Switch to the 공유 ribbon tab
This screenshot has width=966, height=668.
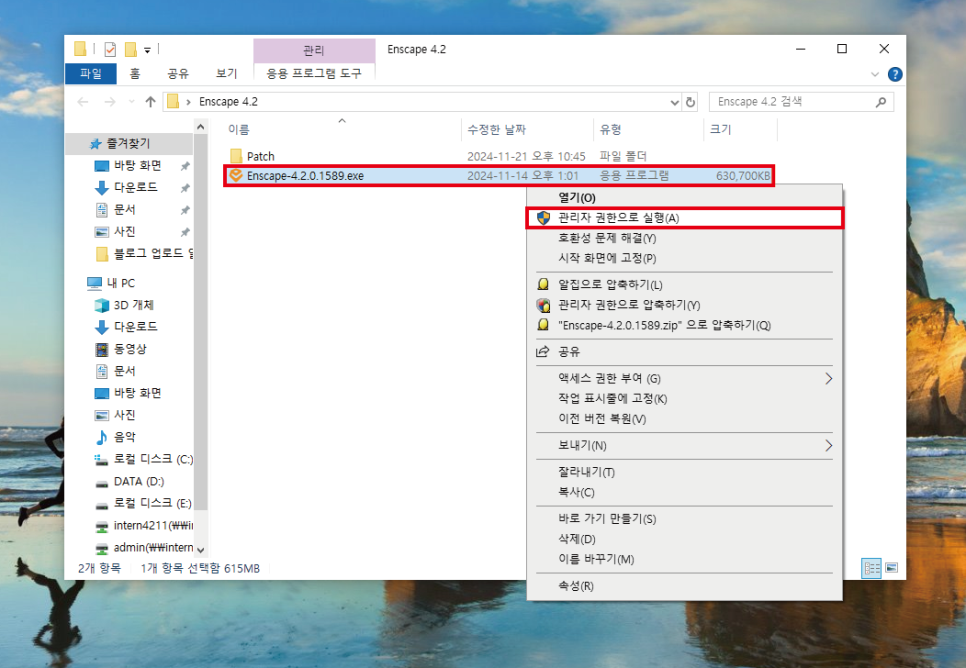point(178,73)
